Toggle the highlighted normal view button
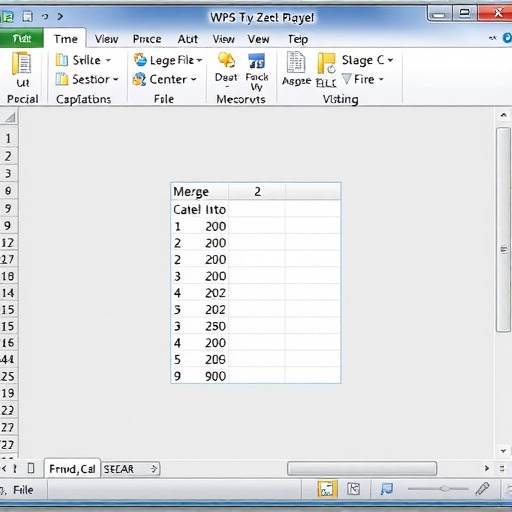The width and height of the screenshot is (512, 512). [x=327, y=489]
